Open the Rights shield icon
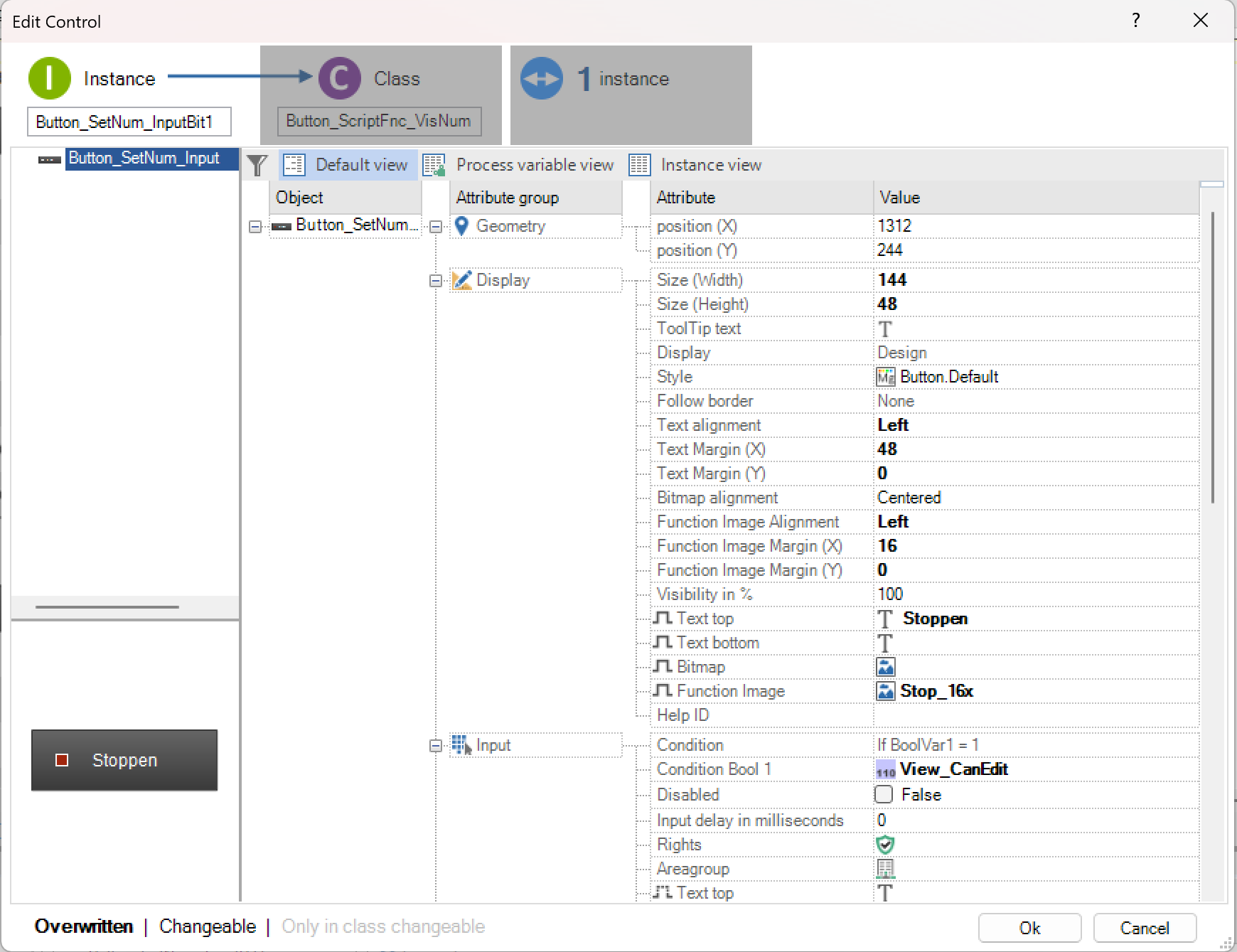Viewport: 1237px width, 952px height. (885, 845)
